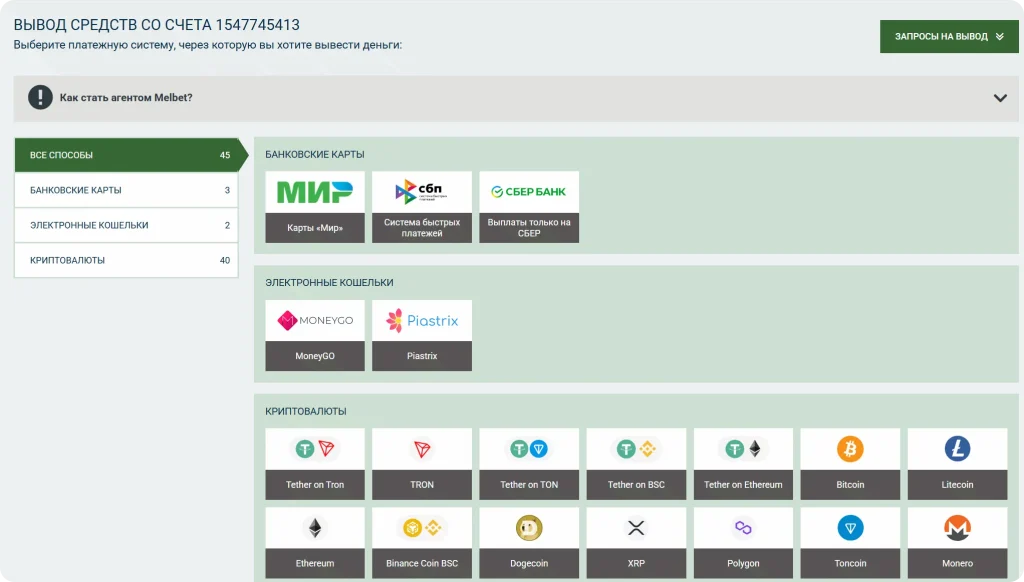The width and height of the screenshot is (1024, 582).
Task: Click the Ethereum caption
Action: coord(315,563)
